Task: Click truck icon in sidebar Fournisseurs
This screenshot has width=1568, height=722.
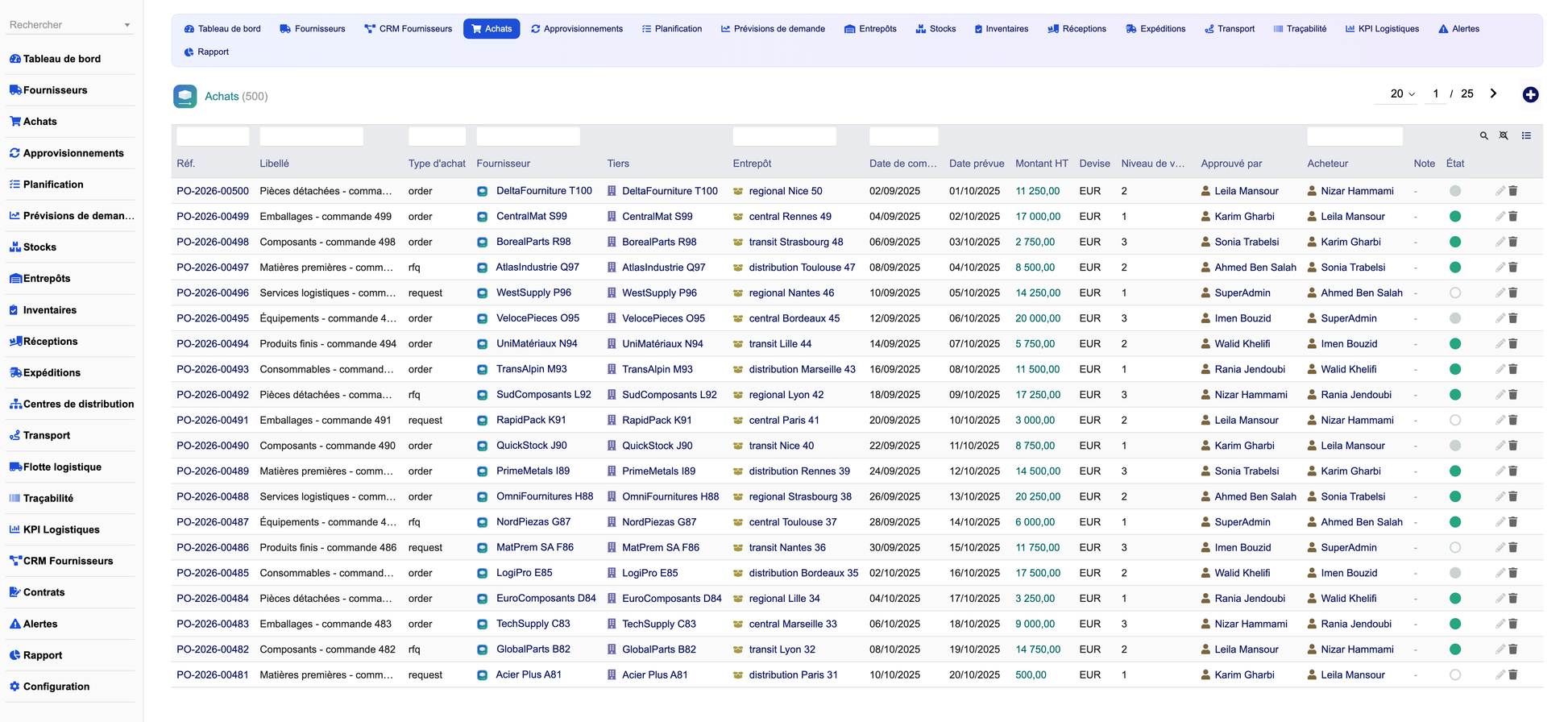Action: click(15, 90)
